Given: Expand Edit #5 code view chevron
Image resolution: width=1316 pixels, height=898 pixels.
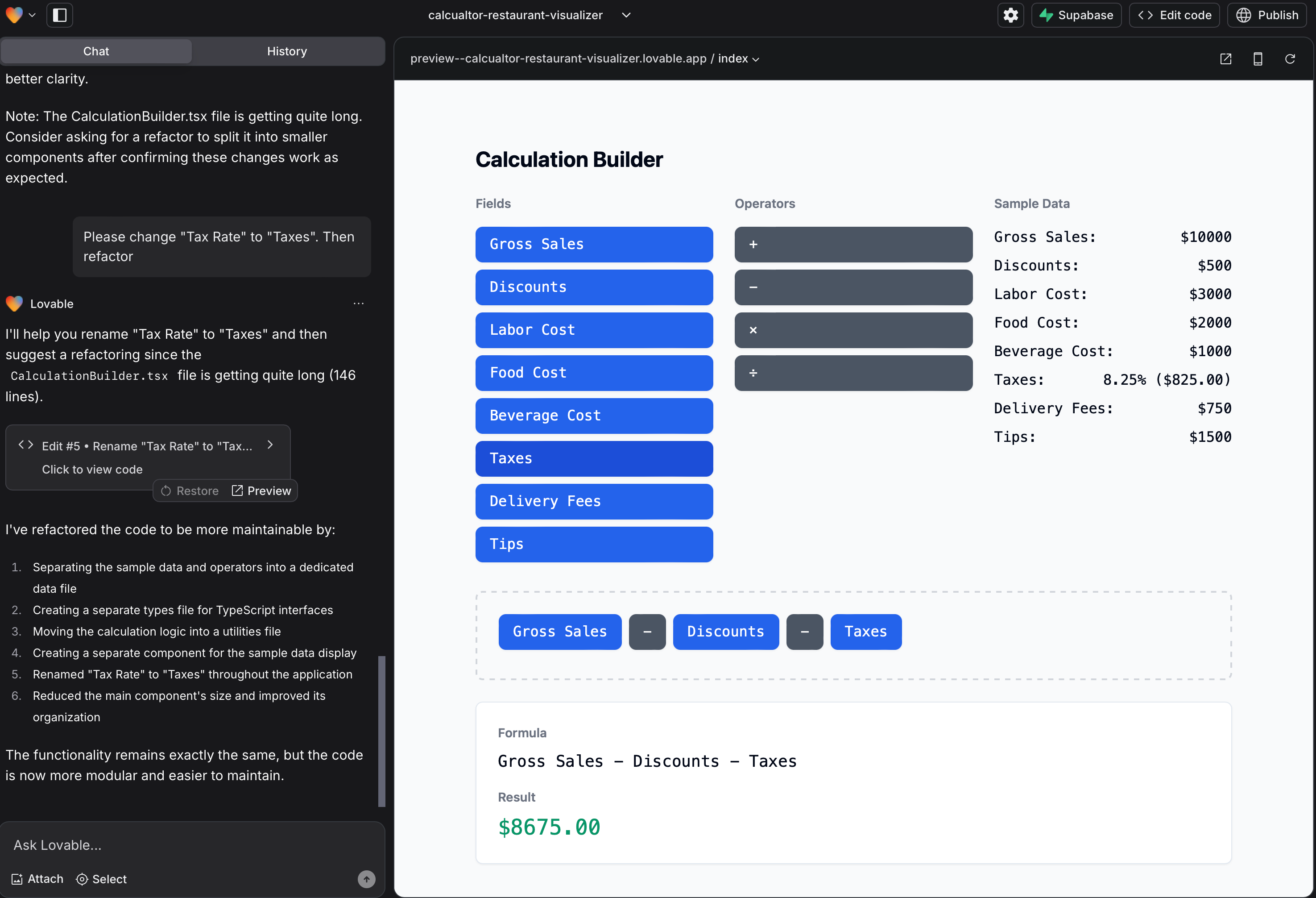Looking at the screenshot, I should pos(270,445).
